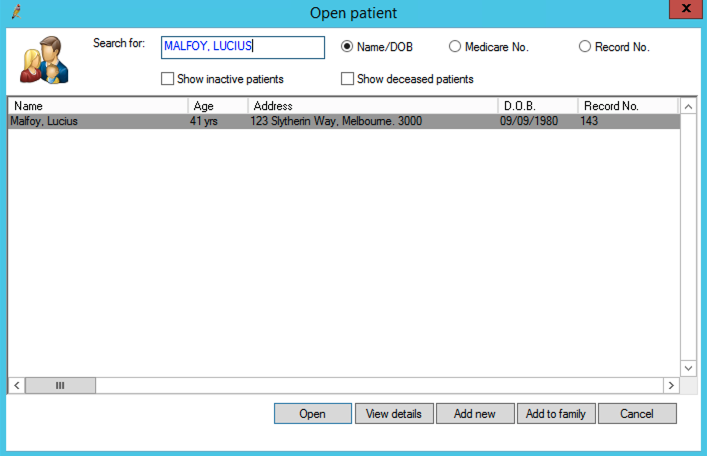This screenshot has width=707, height=456.
Task: Select the Record No. search option
Action: (584, 46)
